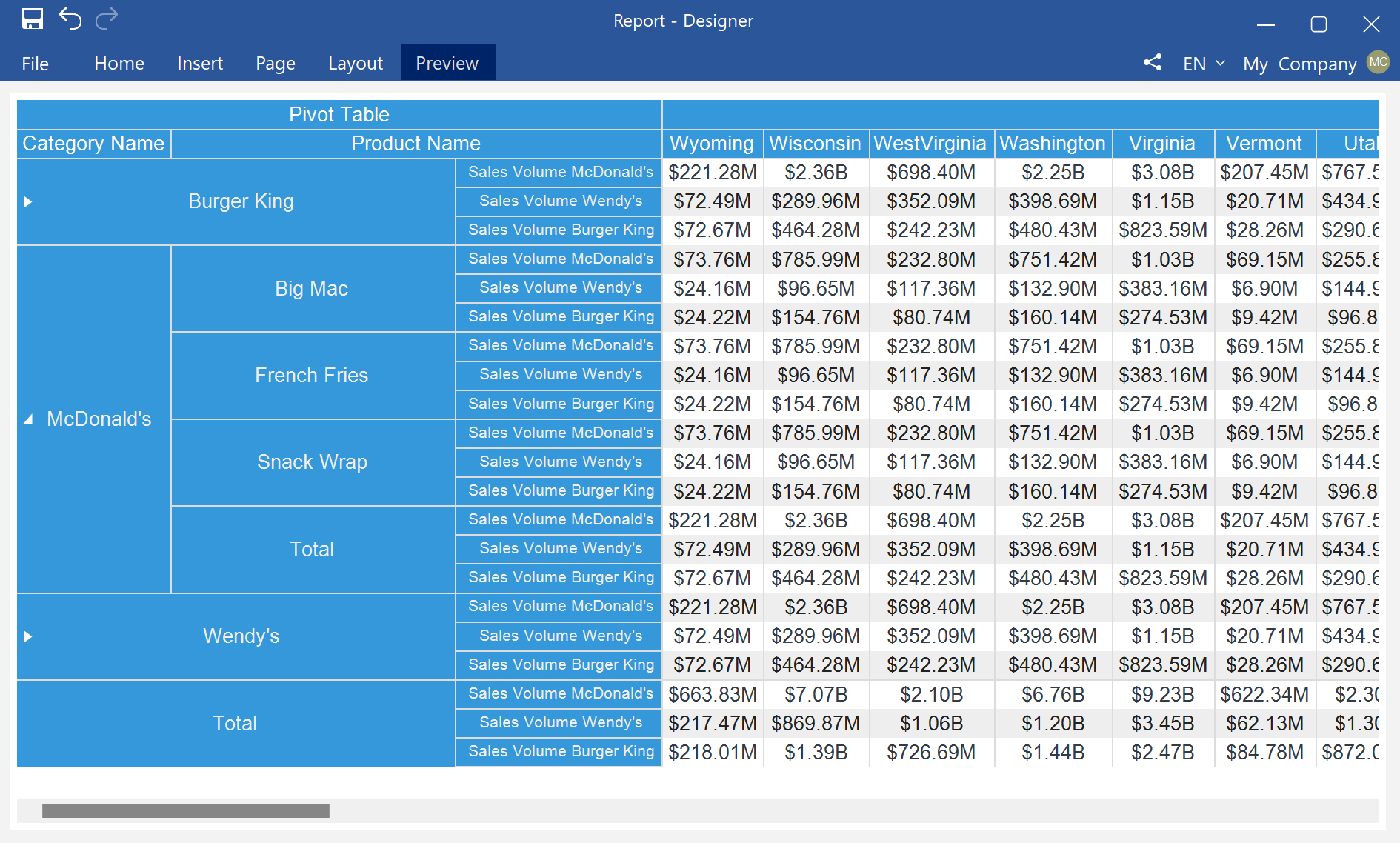Image resolution: width=1400 pixels, height=843 pixels.
Task: Switch to the Page tab
Action: [276, 64]
